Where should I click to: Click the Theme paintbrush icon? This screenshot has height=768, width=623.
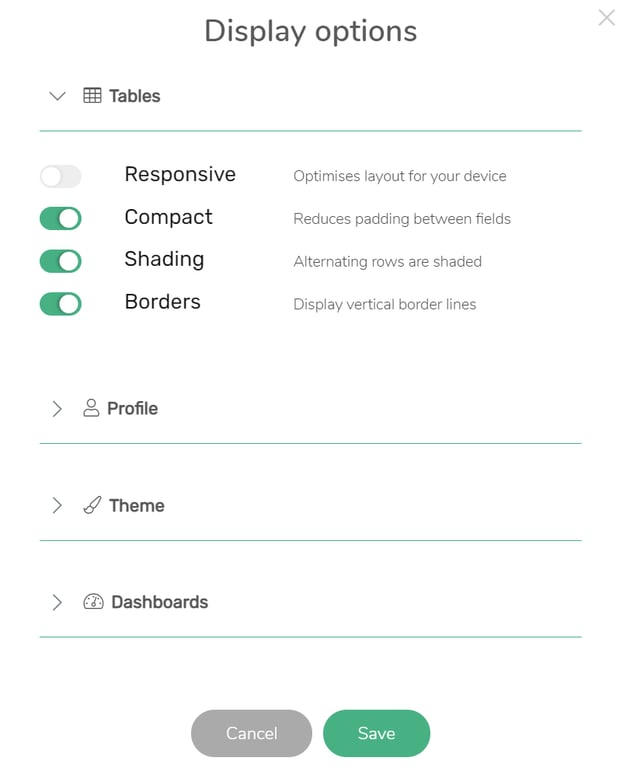92,505
